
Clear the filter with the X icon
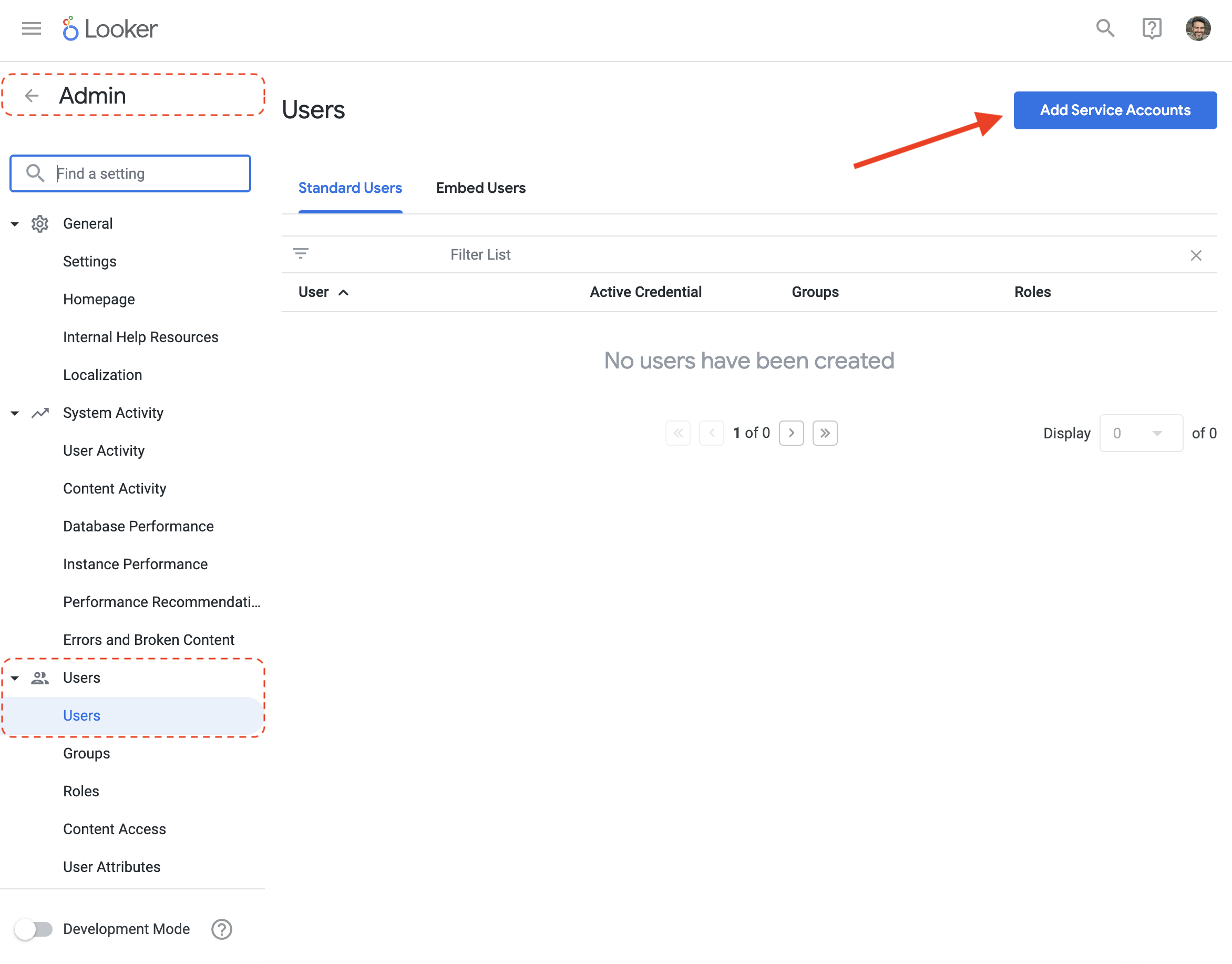1195,255
